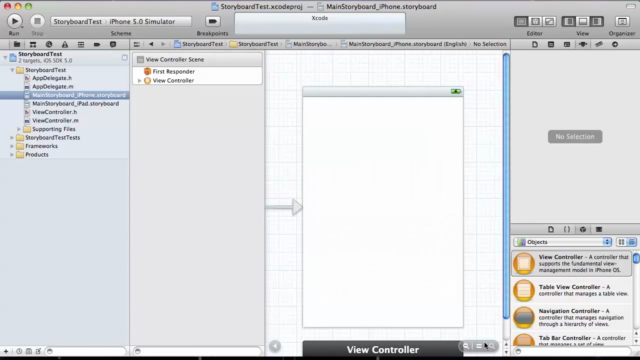The image size is (640, 360).
Task: Zoom out the storyboard canvas
Action: tap(466, 346)
